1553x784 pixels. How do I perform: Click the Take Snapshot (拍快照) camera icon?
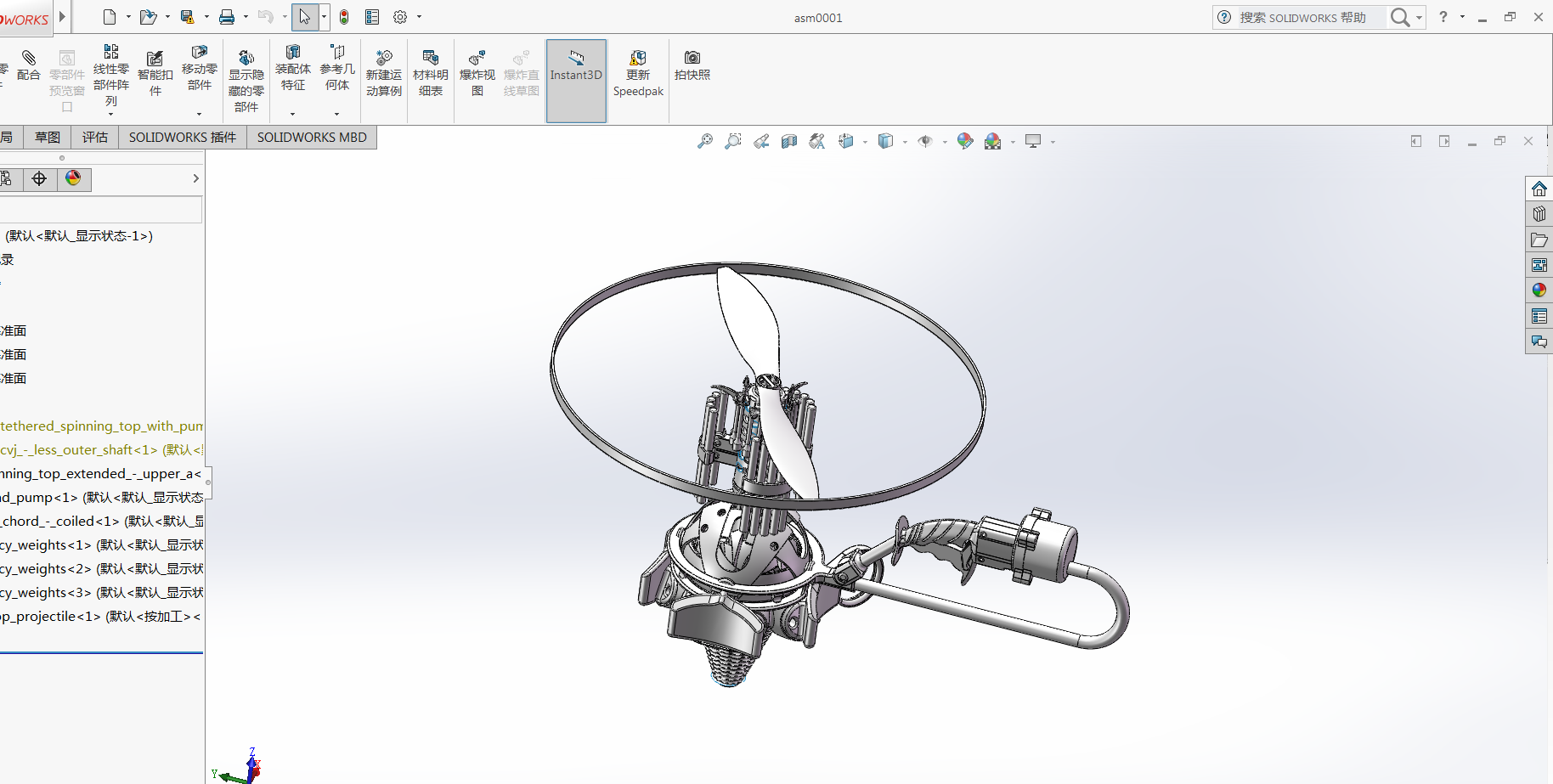692,65
